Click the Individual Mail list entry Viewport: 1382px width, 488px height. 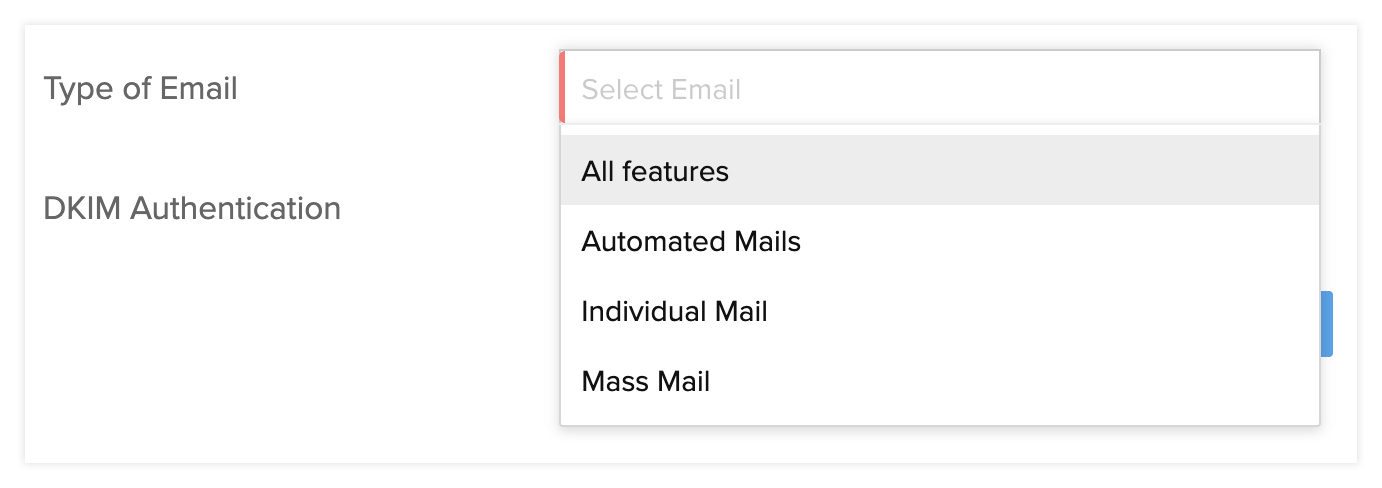[674, 311]
